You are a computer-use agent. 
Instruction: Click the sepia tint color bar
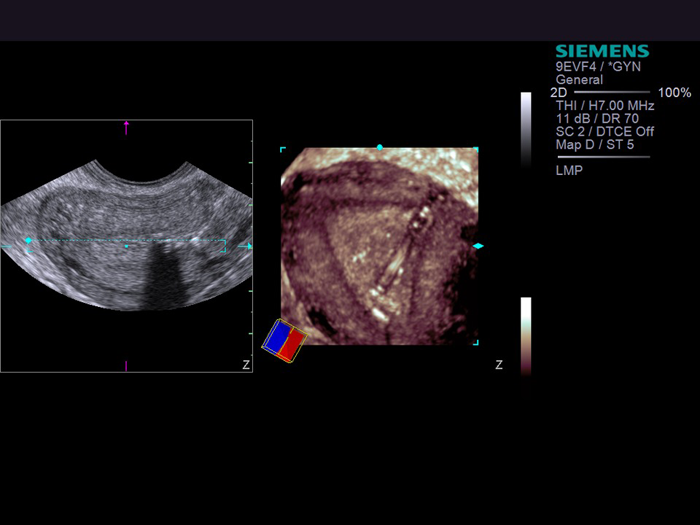pyautogui.click(x=526, y=336)
